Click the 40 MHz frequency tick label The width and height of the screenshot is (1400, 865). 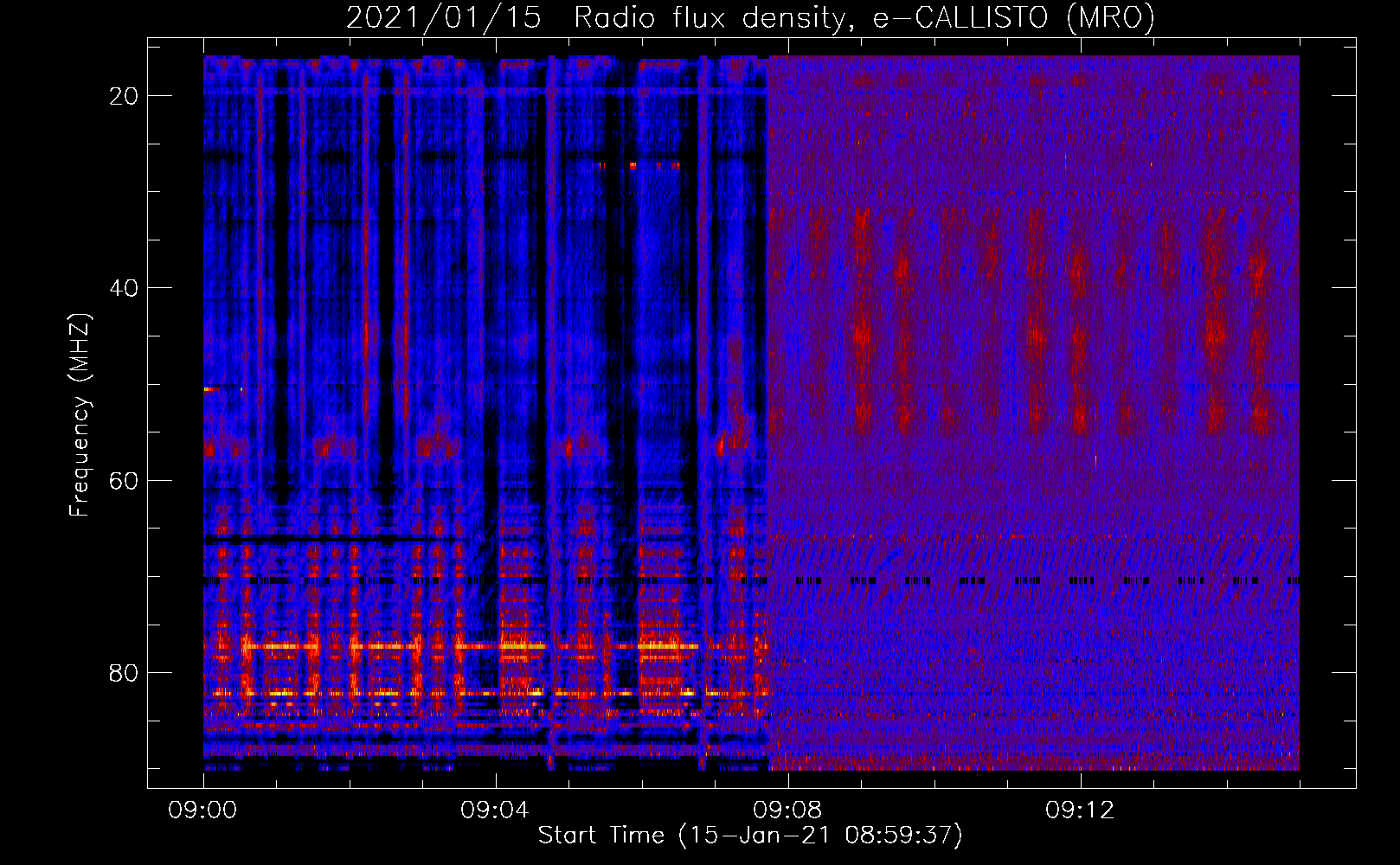point(124,288)
